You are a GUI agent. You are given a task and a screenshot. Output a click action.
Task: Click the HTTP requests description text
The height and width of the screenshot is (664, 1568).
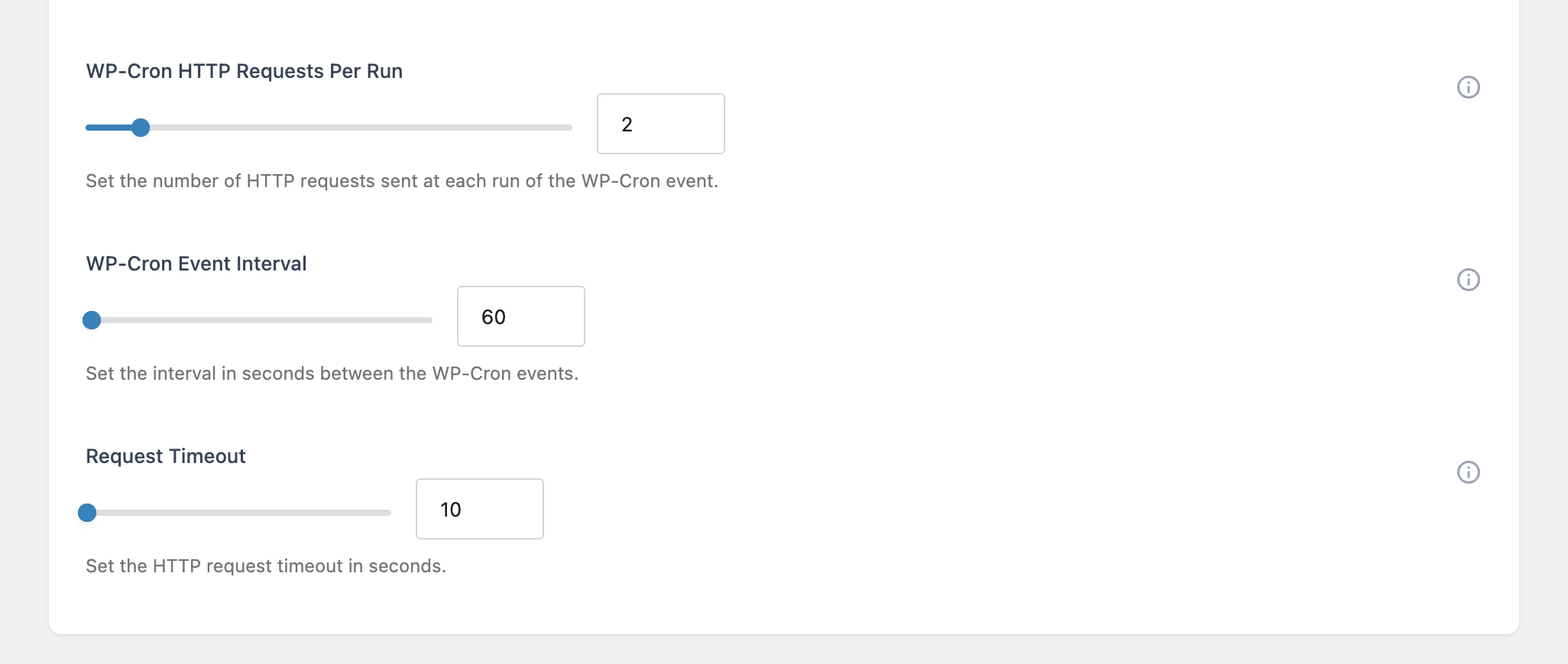(x=402, y=181)
